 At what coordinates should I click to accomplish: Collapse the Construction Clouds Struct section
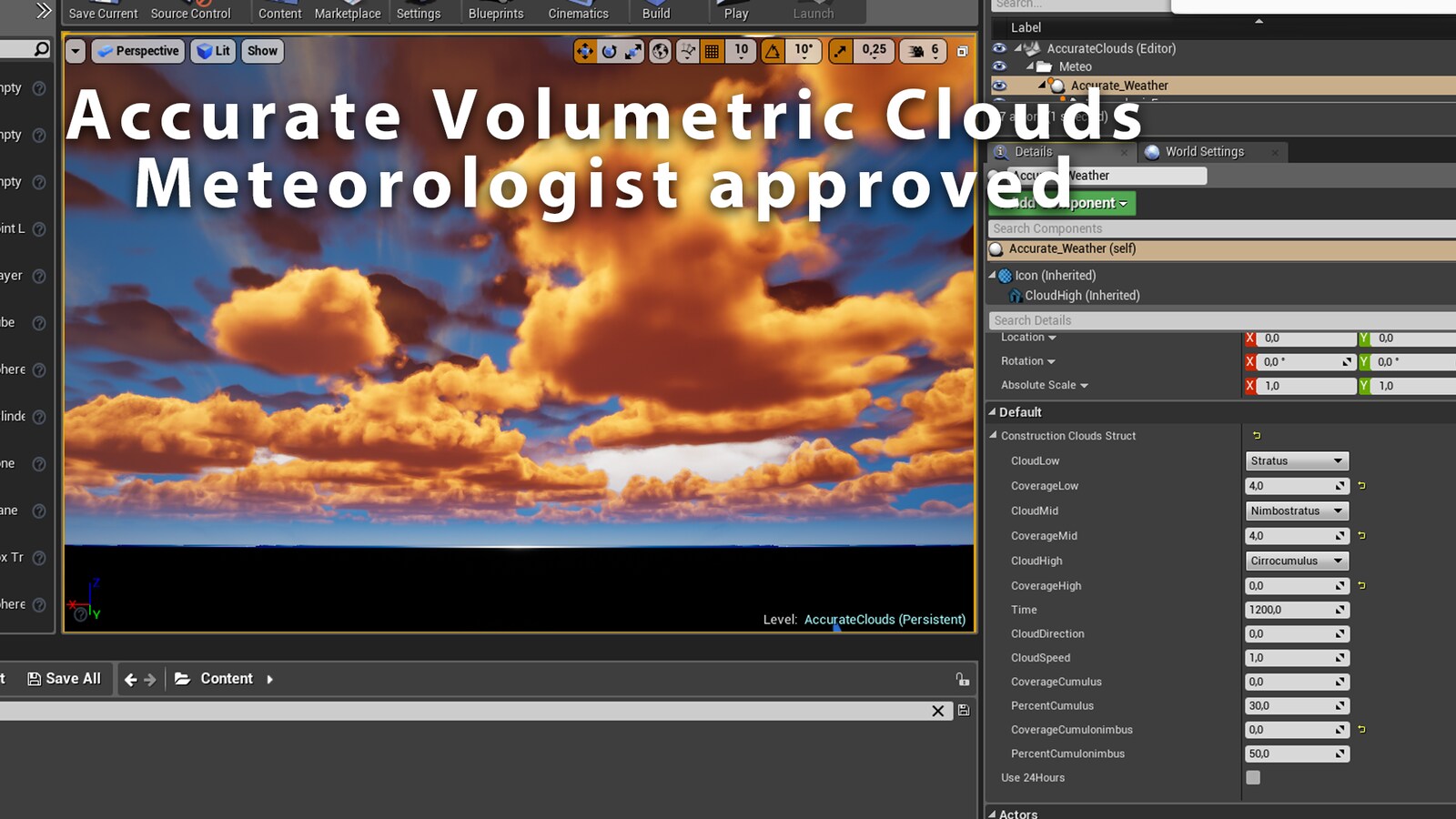click(993, 436)
